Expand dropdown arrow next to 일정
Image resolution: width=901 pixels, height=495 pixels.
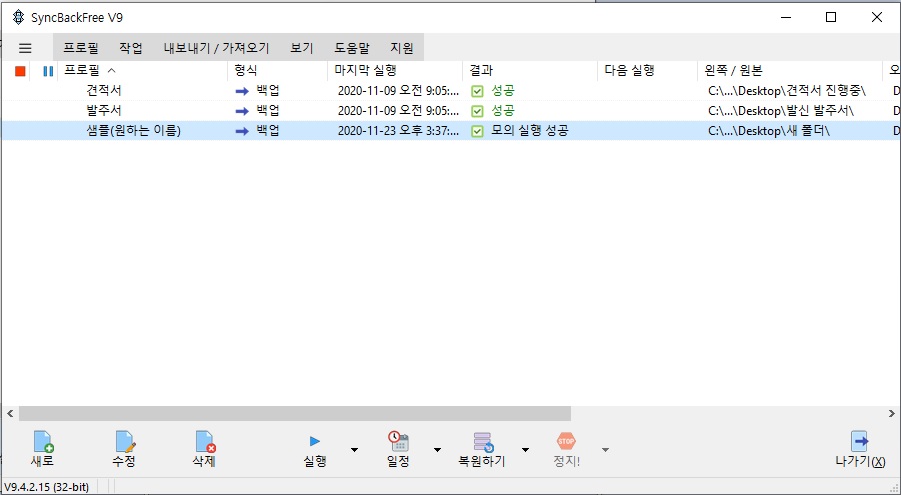click(x=437, y=450)
